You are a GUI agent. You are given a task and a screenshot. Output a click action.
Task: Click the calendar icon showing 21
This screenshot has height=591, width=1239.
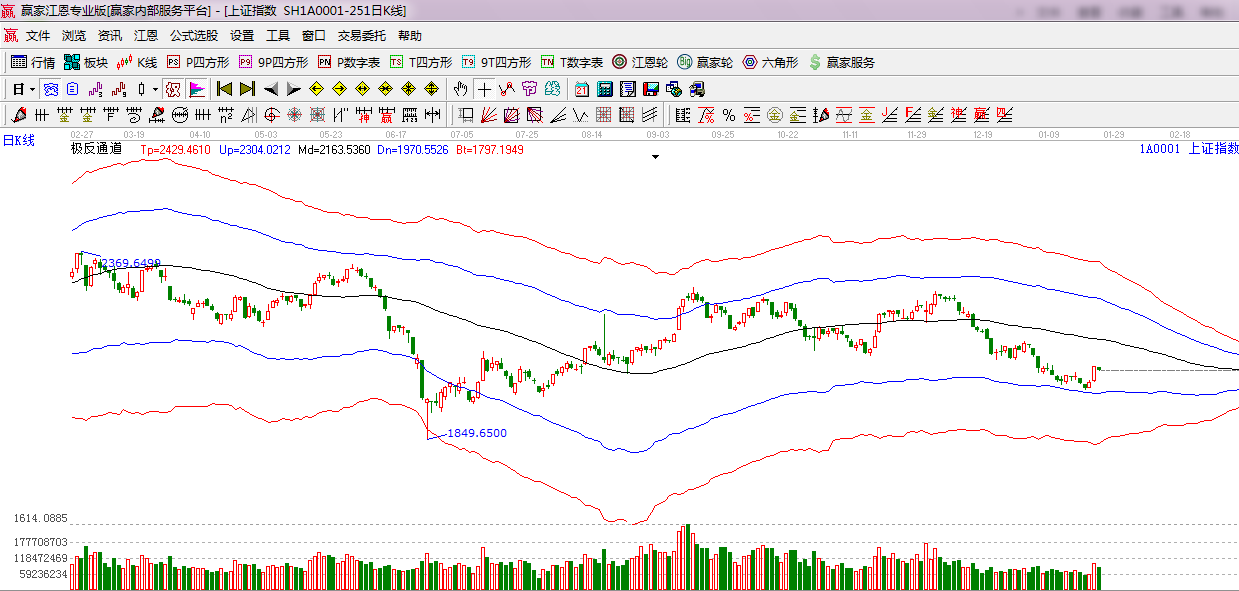click(582, 89)
